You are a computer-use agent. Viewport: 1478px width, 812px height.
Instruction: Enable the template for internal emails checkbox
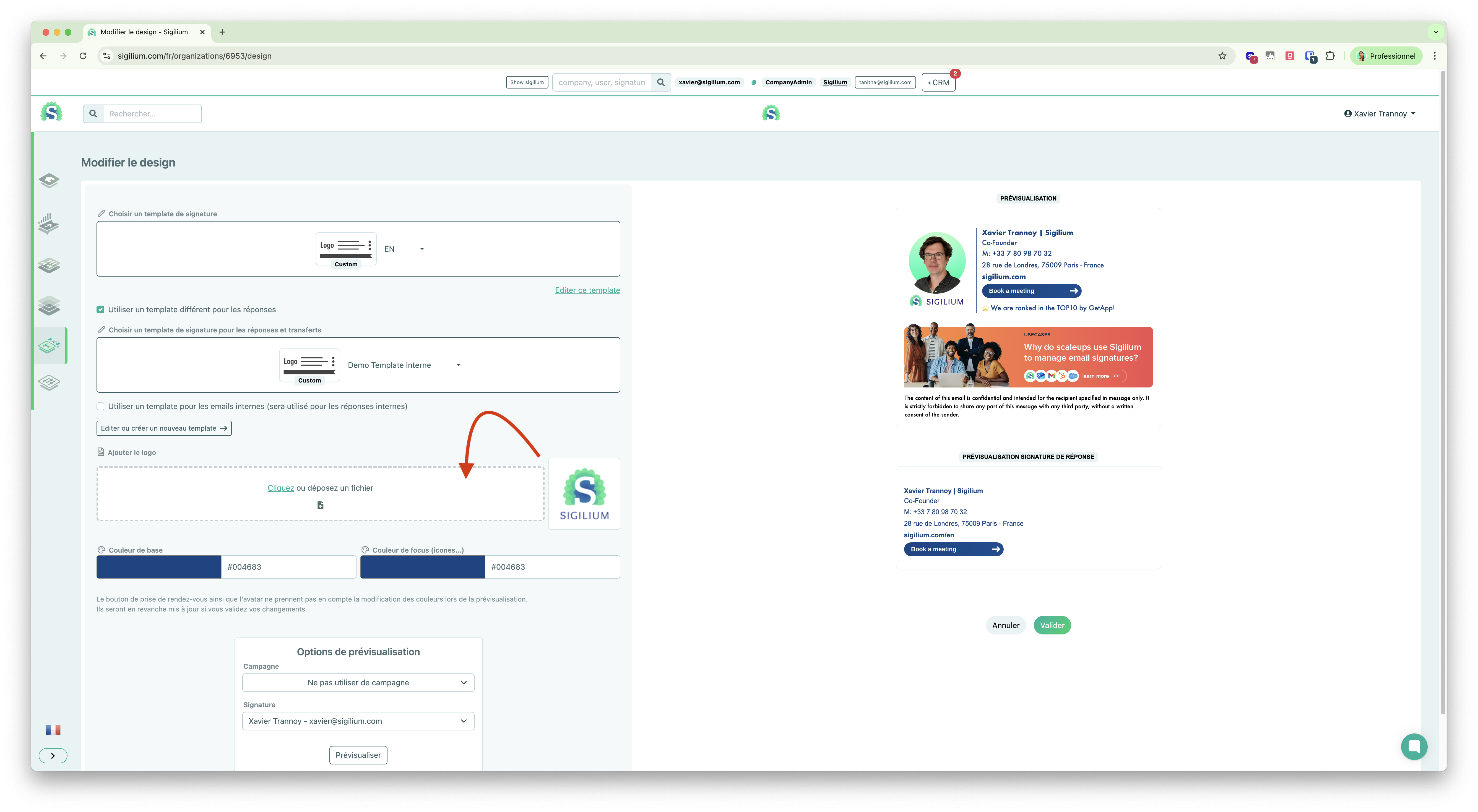pyautogui.click(x=100, y=406)
